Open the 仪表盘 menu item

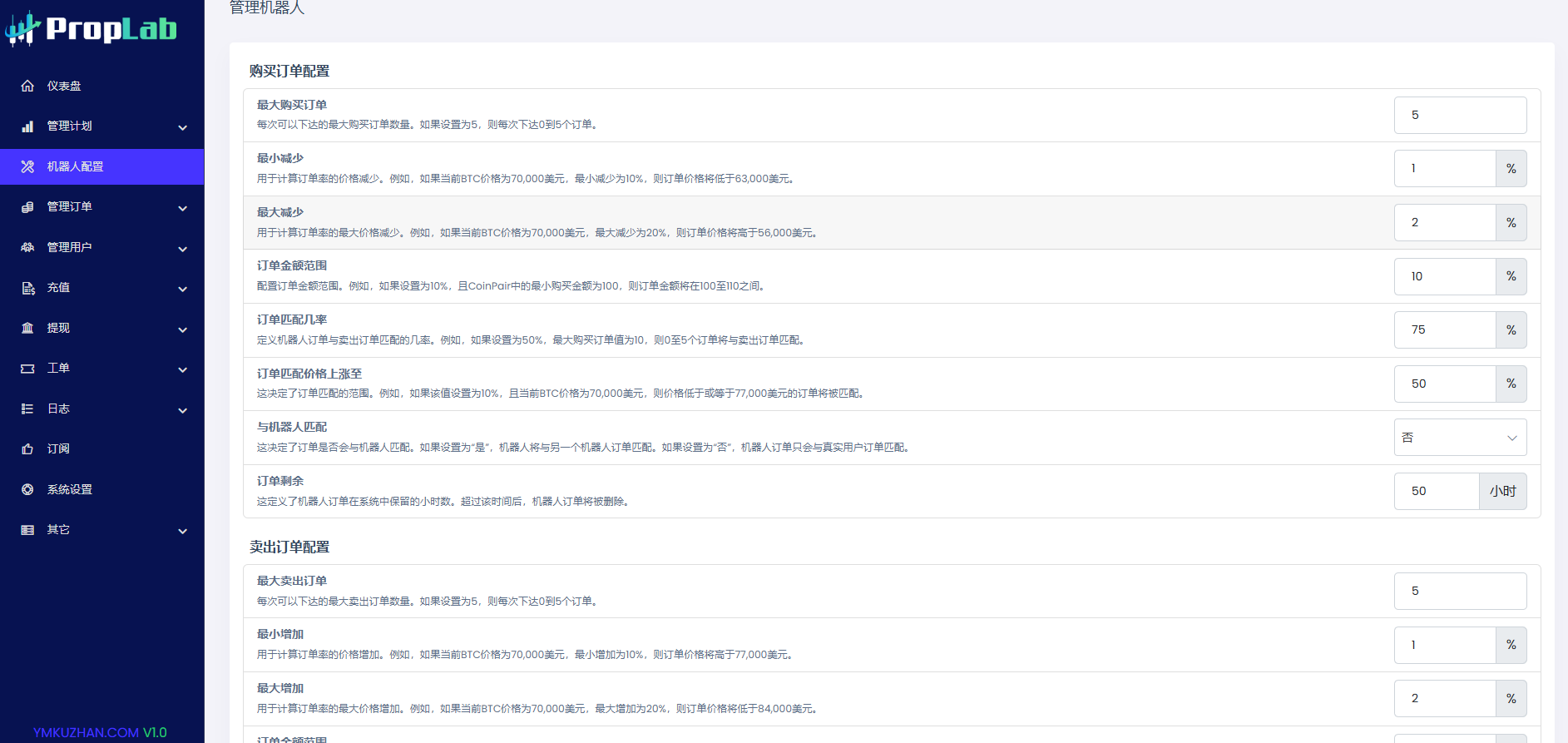click(64, 86)
